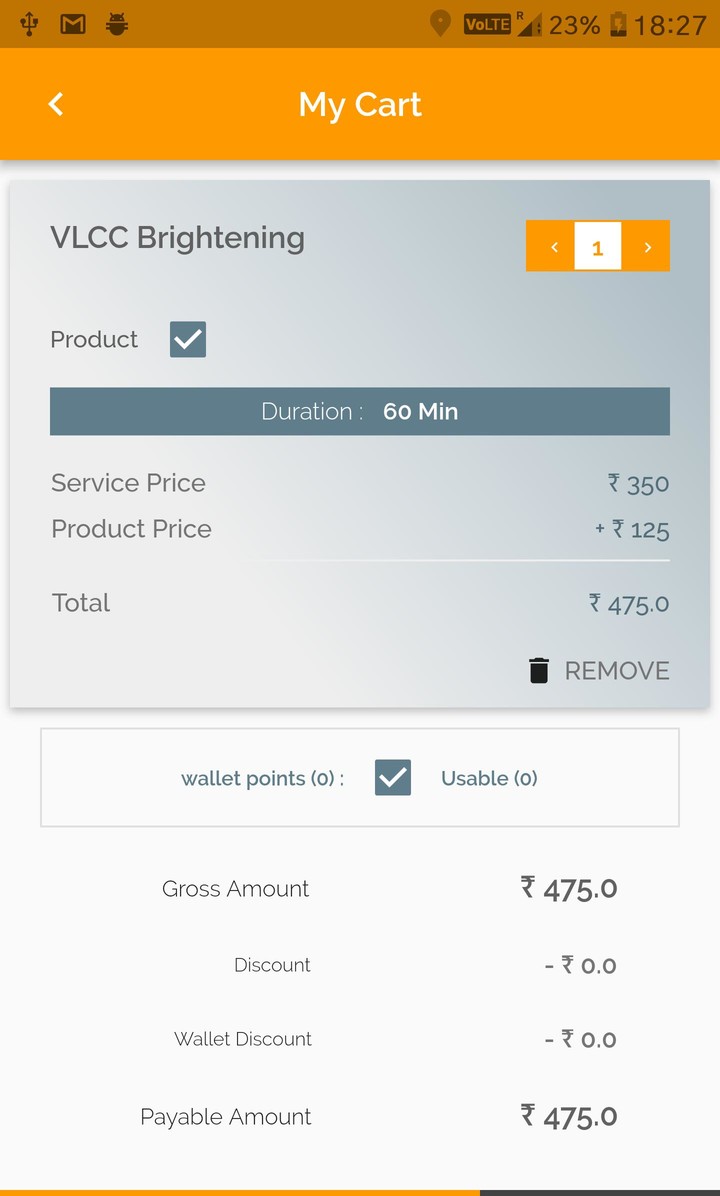
Task: Tap the VLCC Brightening item name
Action: click(x=177, y=238)
